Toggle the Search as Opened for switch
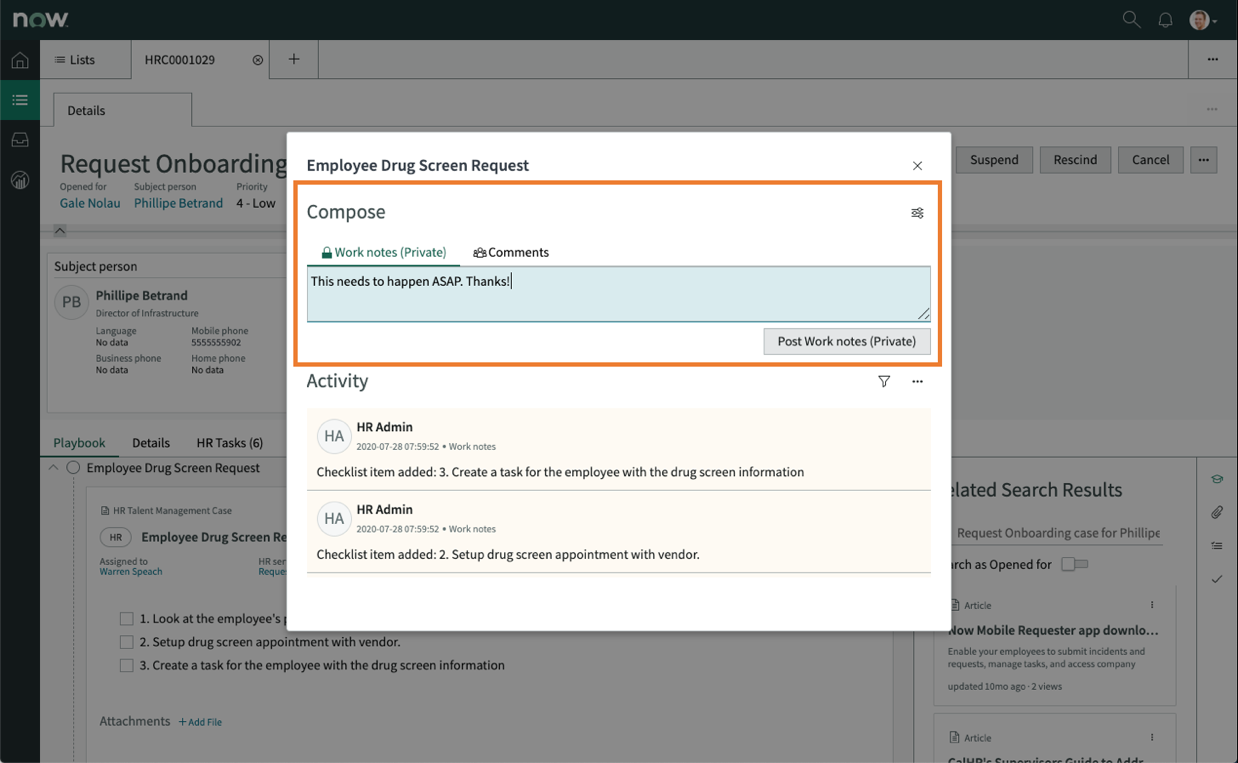The image size is (1238, 763). tap(1075, 564)
